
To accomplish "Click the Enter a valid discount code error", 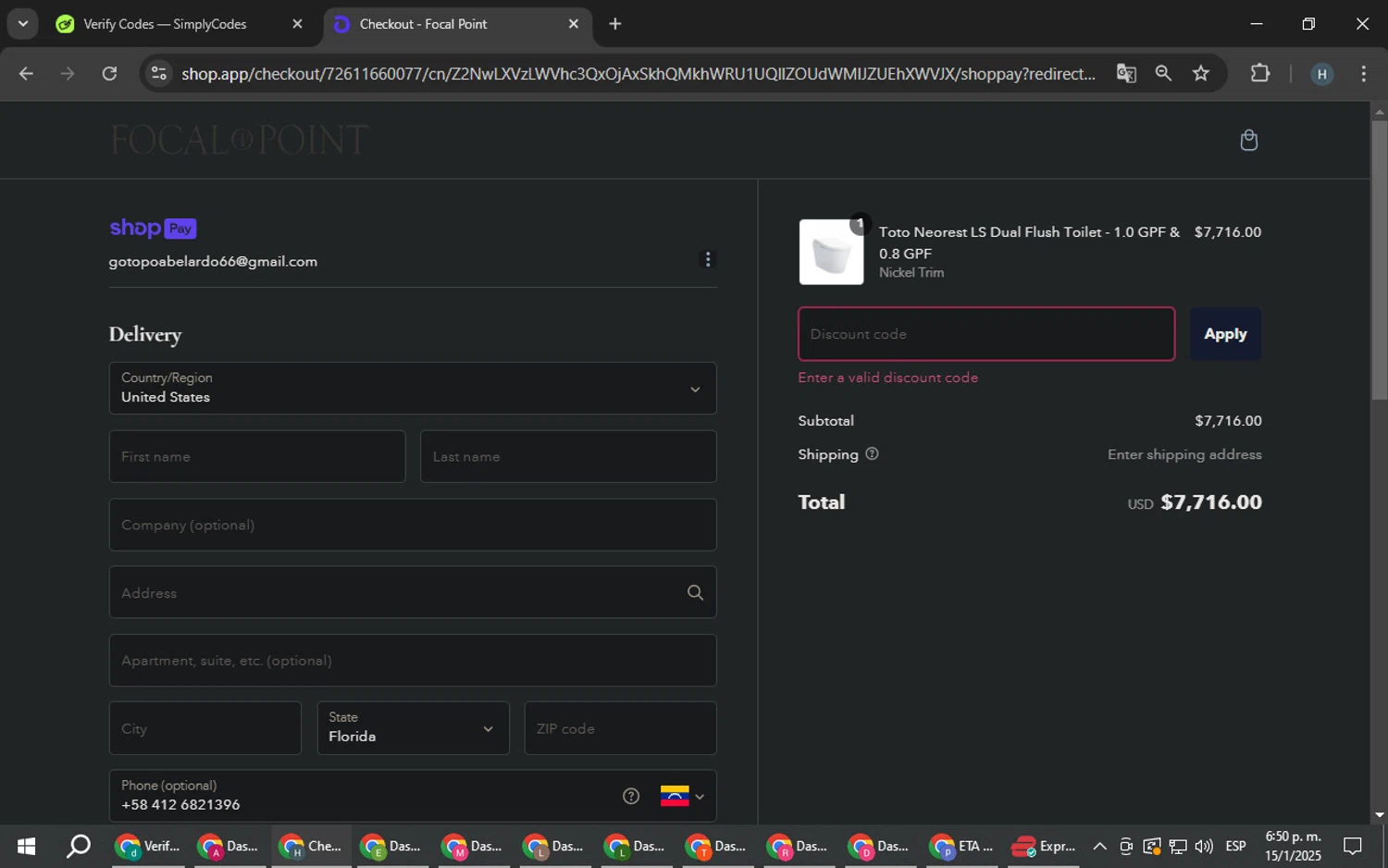I will pyautogui.click(x=888, y=378).
